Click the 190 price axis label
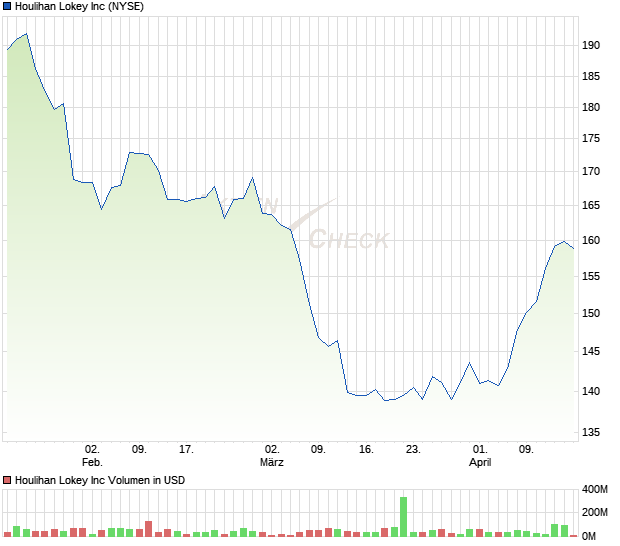620x546 pixels. tap(591, 45)
